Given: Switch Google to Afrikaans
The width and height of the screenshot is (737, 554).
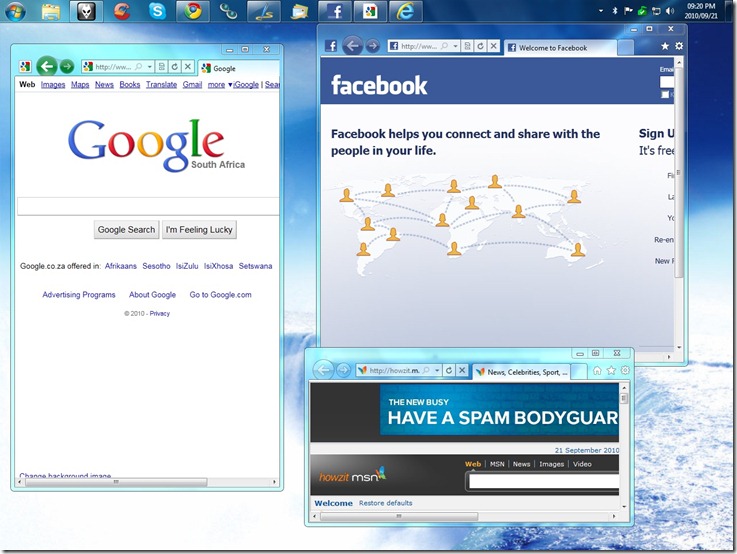Looking at the screenshot, I should pyautogui.click(x=121, y=266).
